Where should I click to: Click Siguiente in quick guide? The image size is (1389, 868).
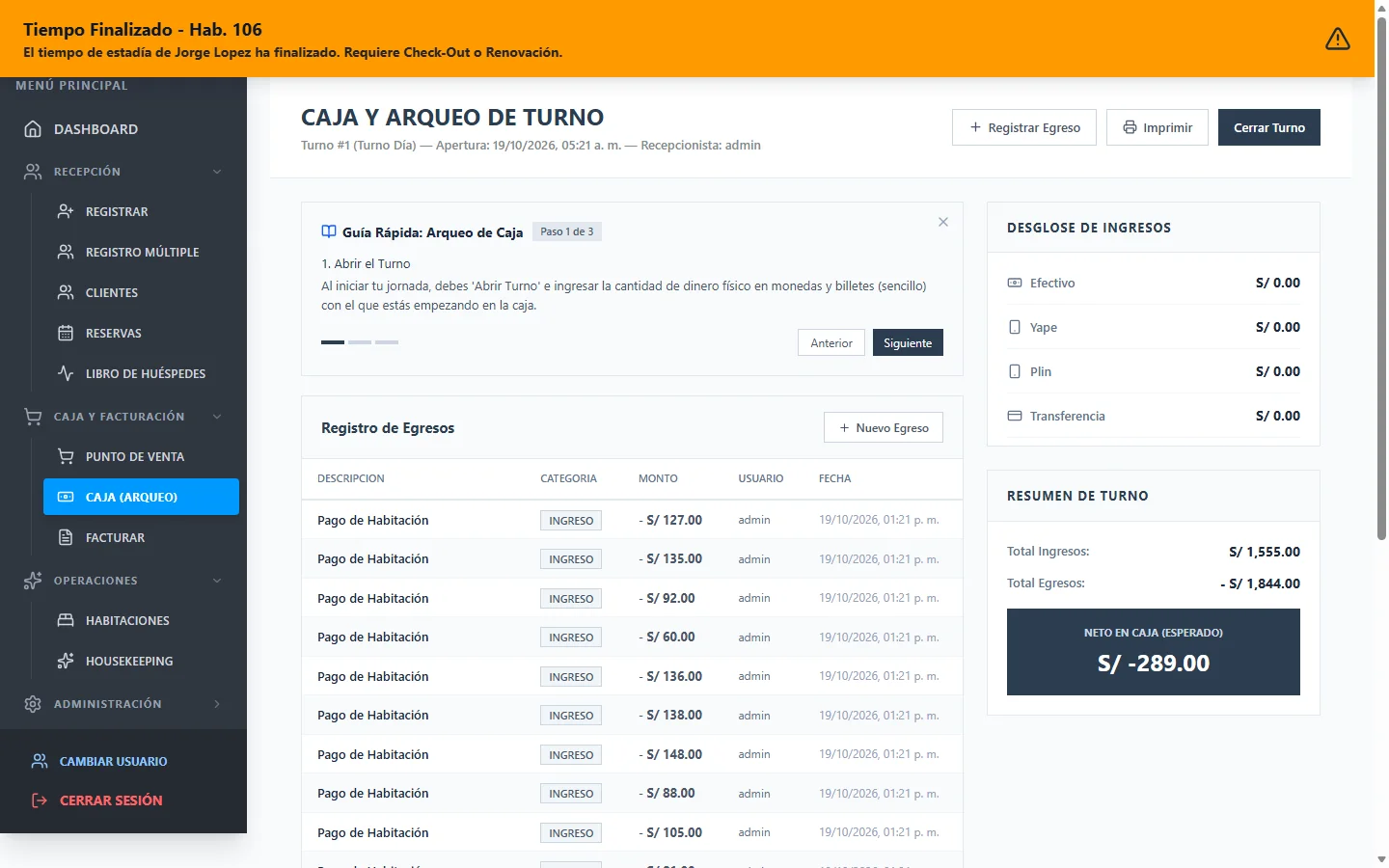click(908, 342)
